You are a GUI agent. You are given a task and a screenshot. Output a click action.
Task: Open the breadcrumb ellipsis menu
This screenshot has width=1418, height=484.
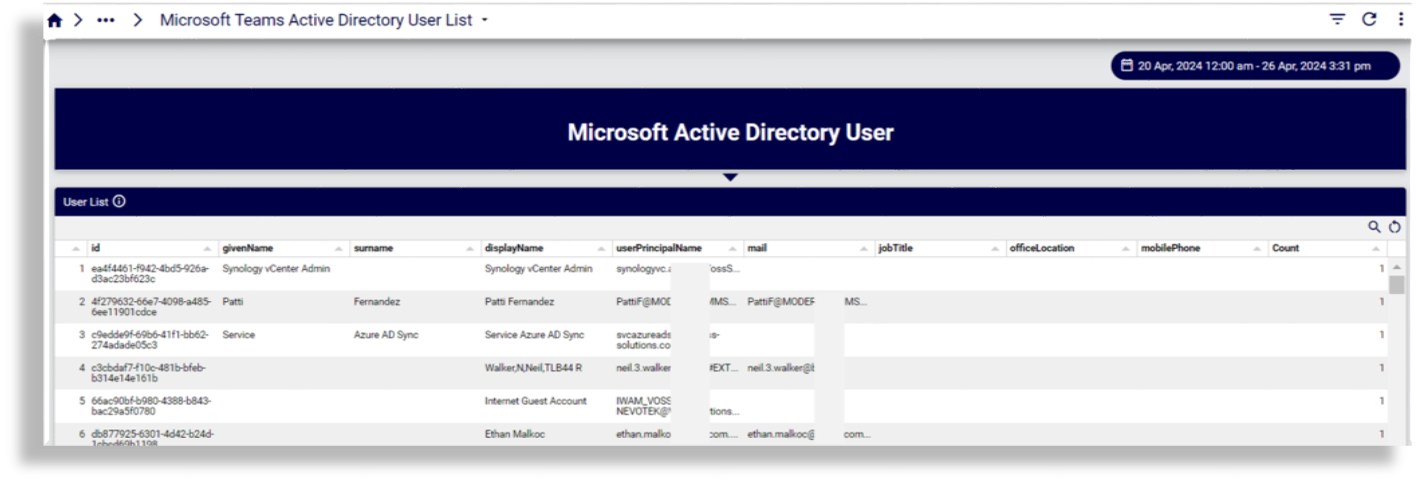106,20
